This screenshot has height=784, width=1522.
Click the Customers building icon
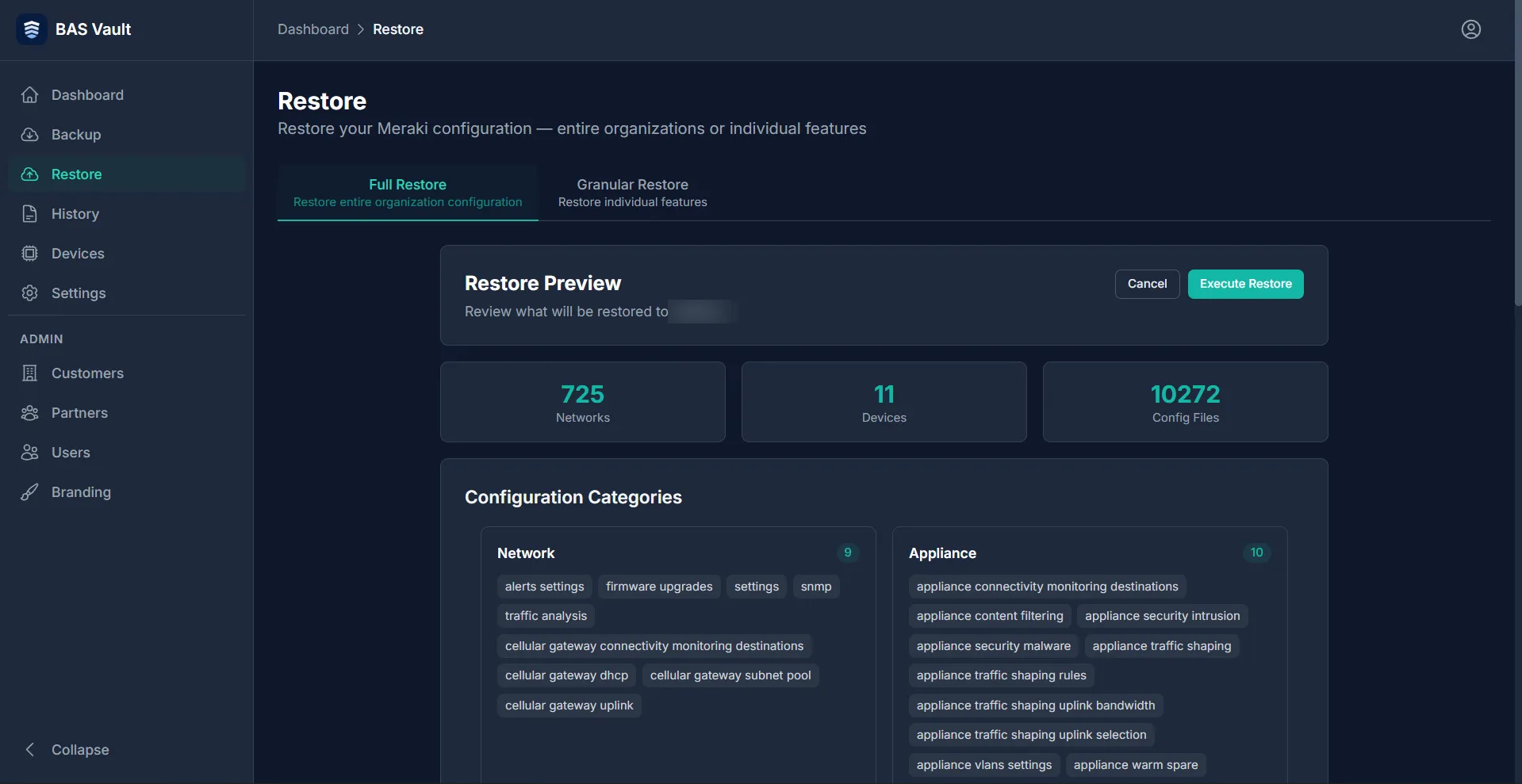point(30,373)
